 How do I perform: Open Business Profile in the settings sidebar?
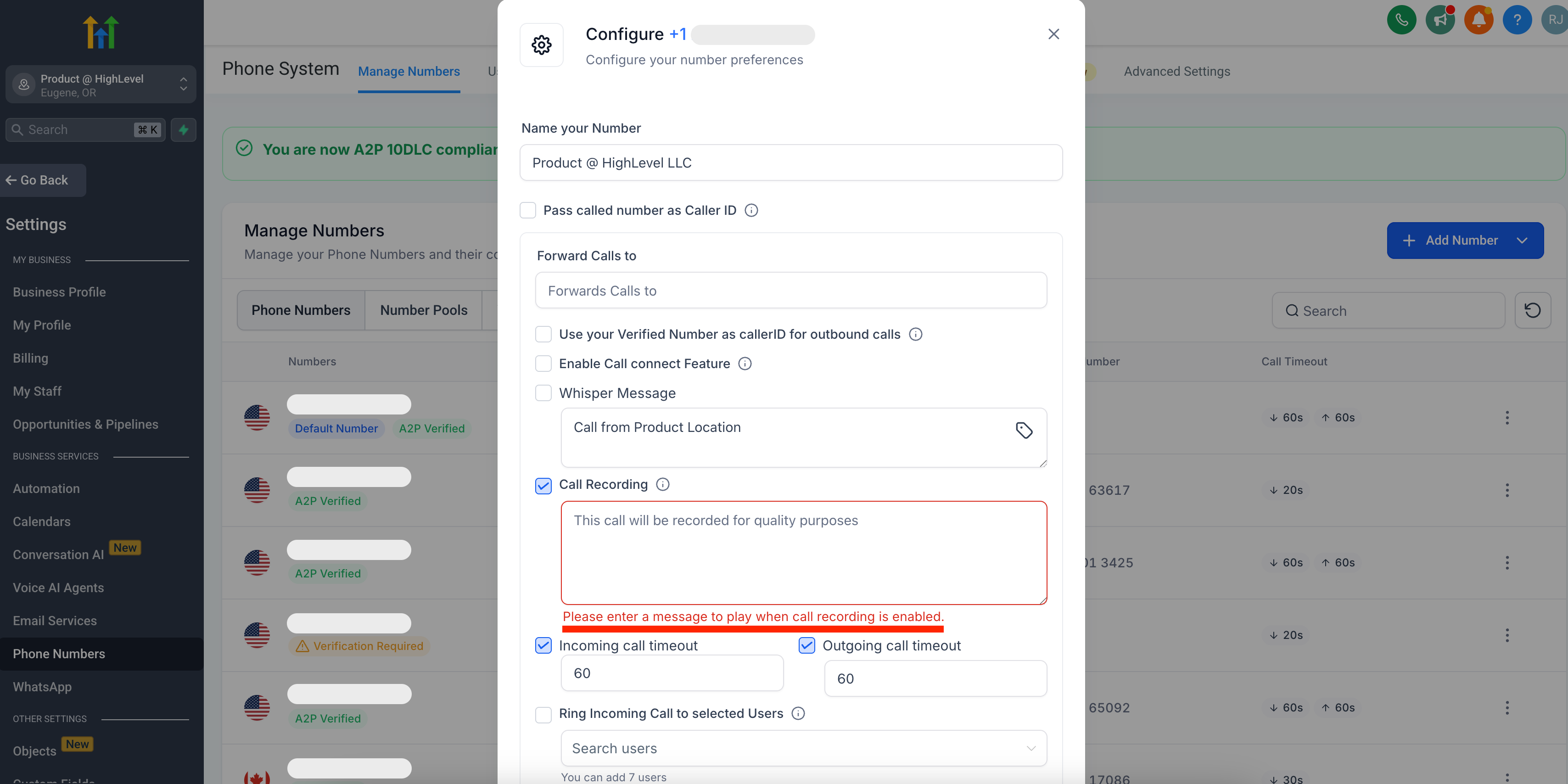pos(59,292)
